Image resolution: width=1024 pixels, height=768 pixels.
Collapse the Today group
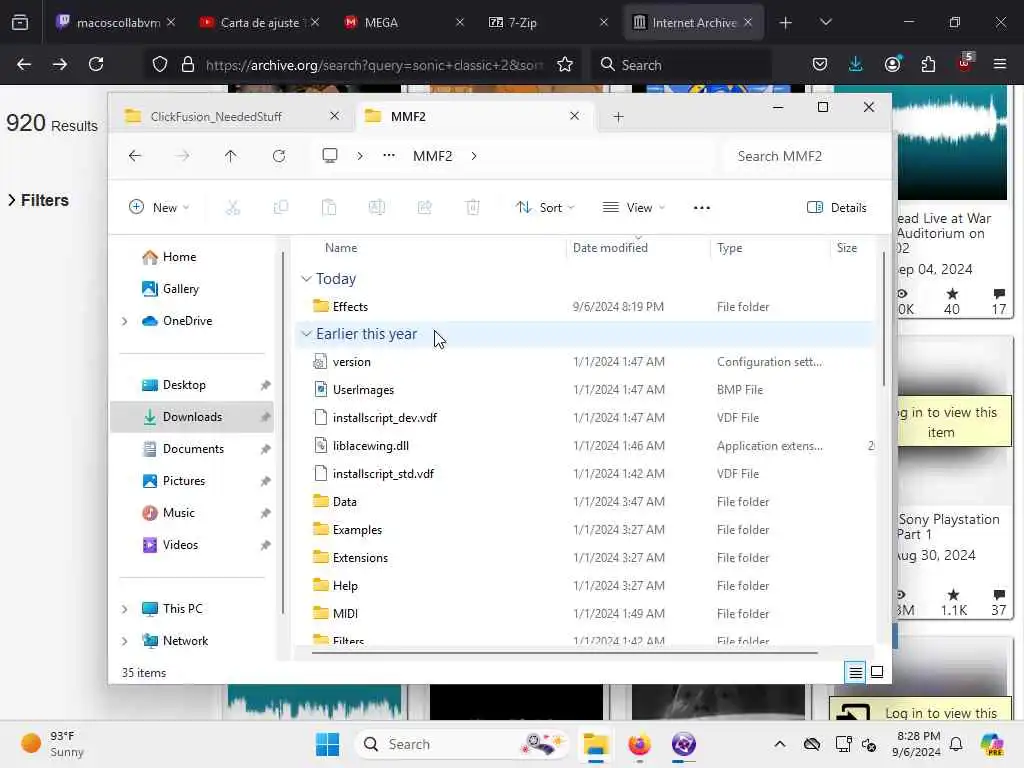pyautogui.click(x=306, y=279)
